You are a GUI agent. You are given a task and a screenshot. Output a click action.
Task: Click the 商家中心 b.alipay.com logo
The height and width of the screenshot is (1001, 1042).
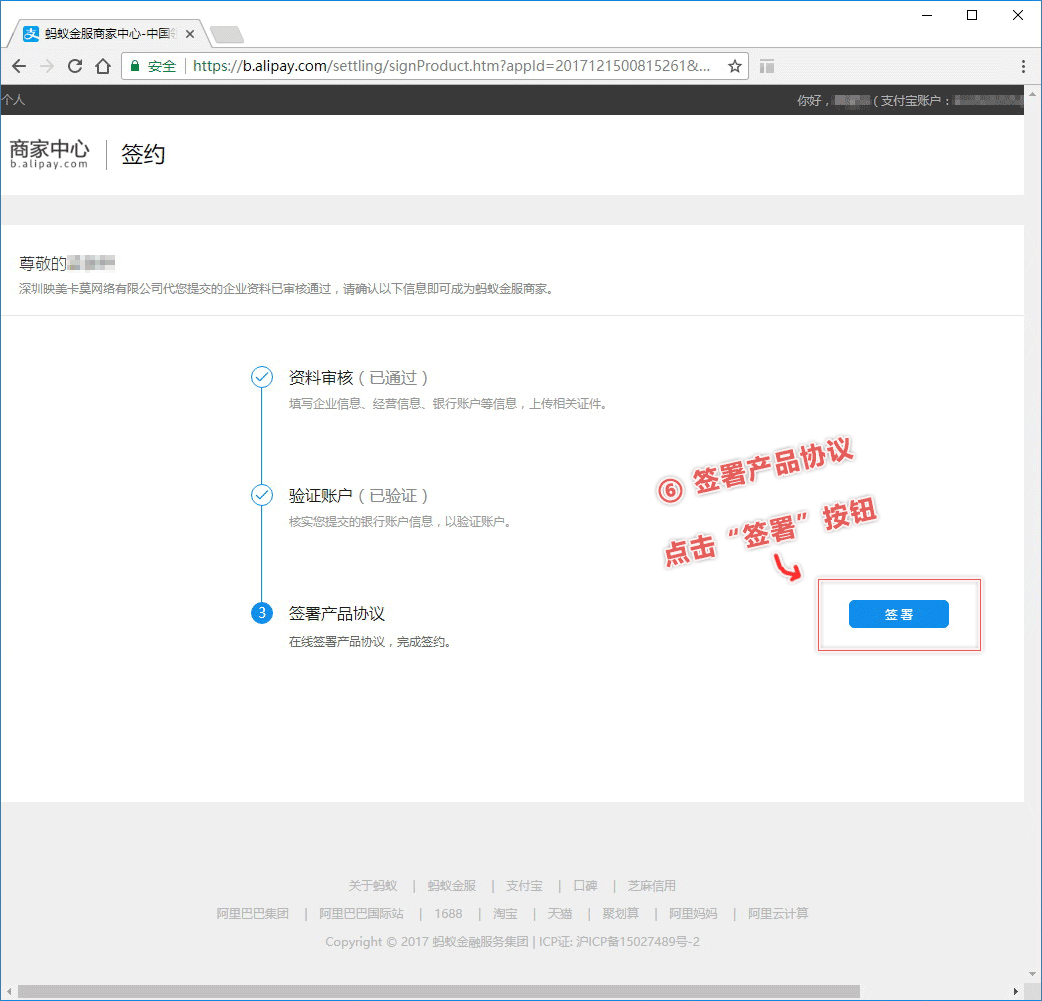coord(49,154)
